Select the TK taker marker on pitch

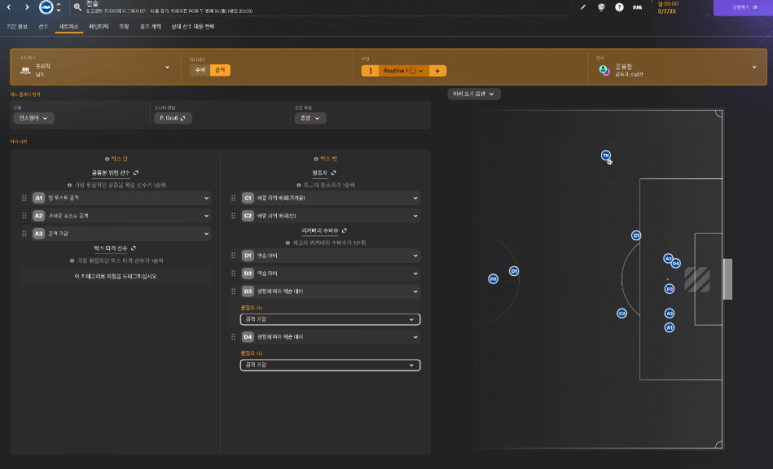[x=606, y=155]
